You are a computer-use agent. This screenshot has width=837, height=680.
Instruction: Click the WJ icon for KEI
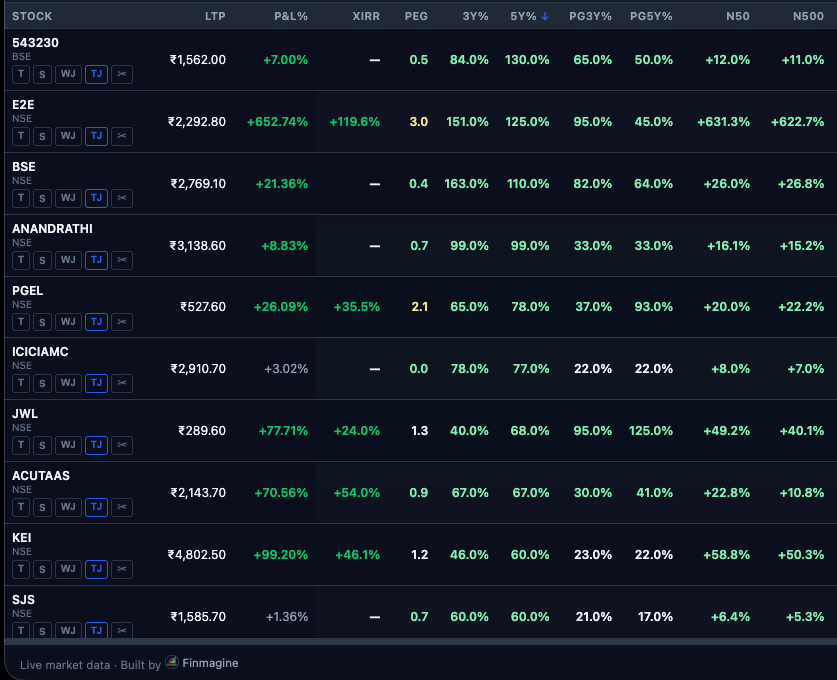click(68, 569)
